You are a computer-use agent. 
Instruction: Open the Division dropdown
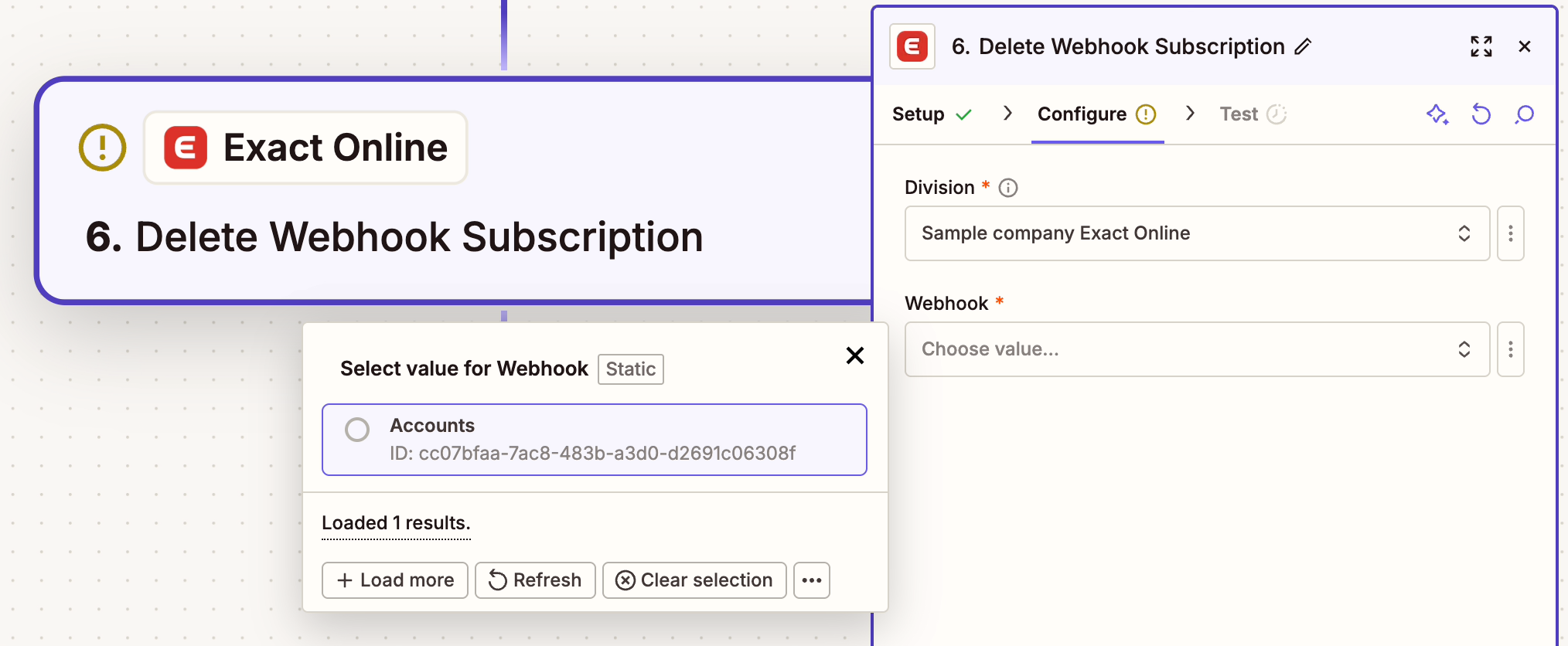point(1197,233)
